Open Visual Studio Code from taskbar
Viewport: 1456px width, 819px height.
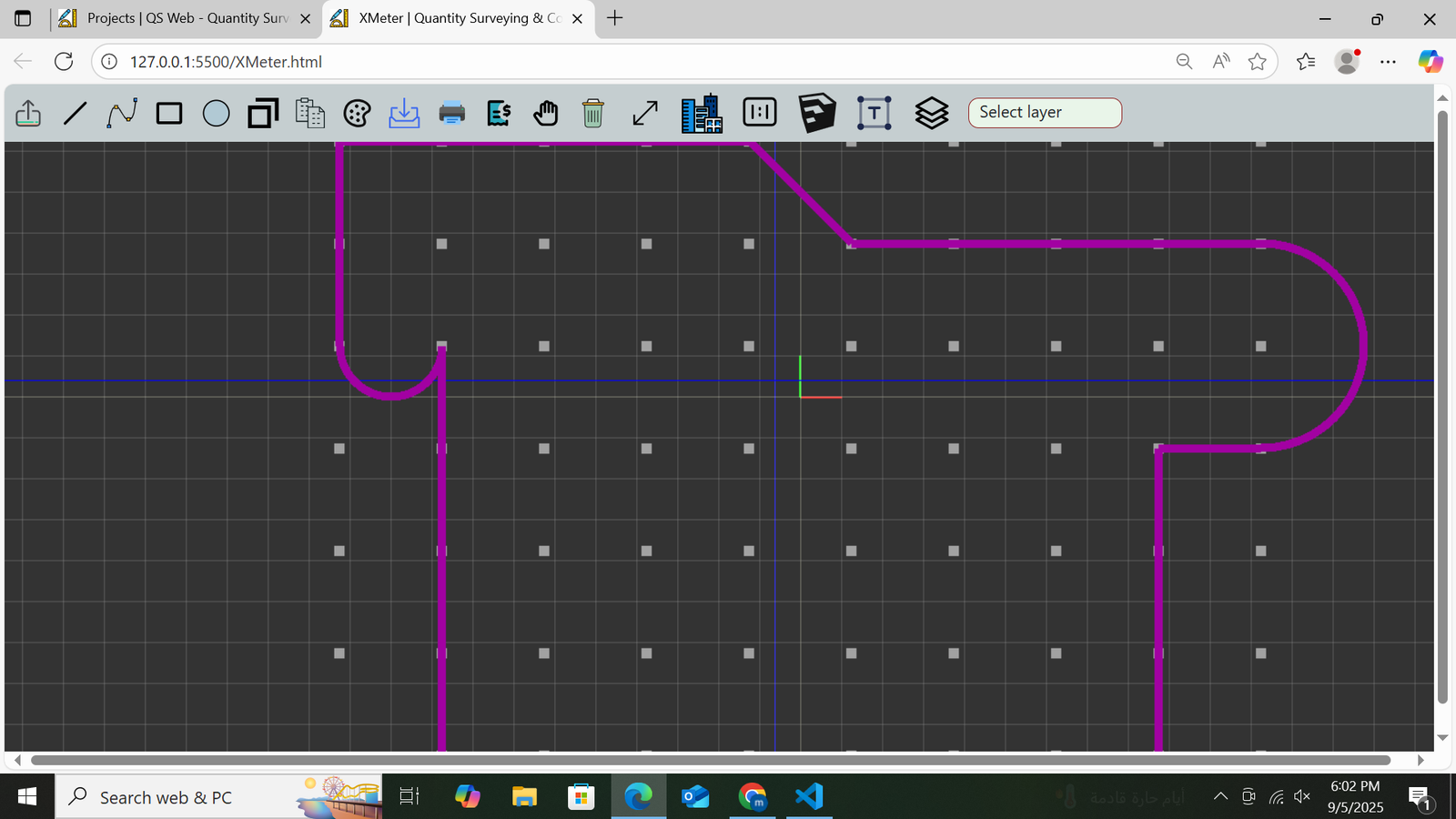point(809,797)
